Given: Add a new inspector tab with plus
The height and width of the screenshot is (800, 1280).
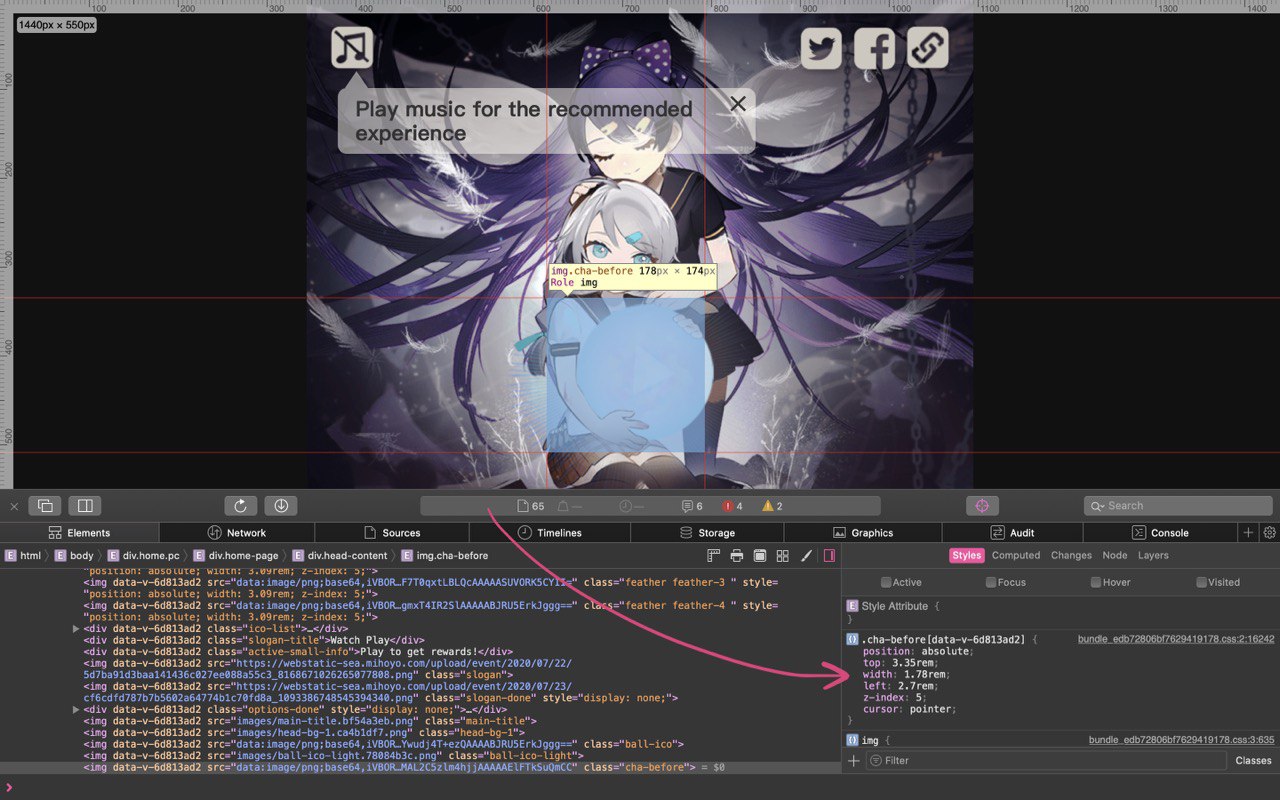Looking at the screenshot, I should tap(1248, 533).
